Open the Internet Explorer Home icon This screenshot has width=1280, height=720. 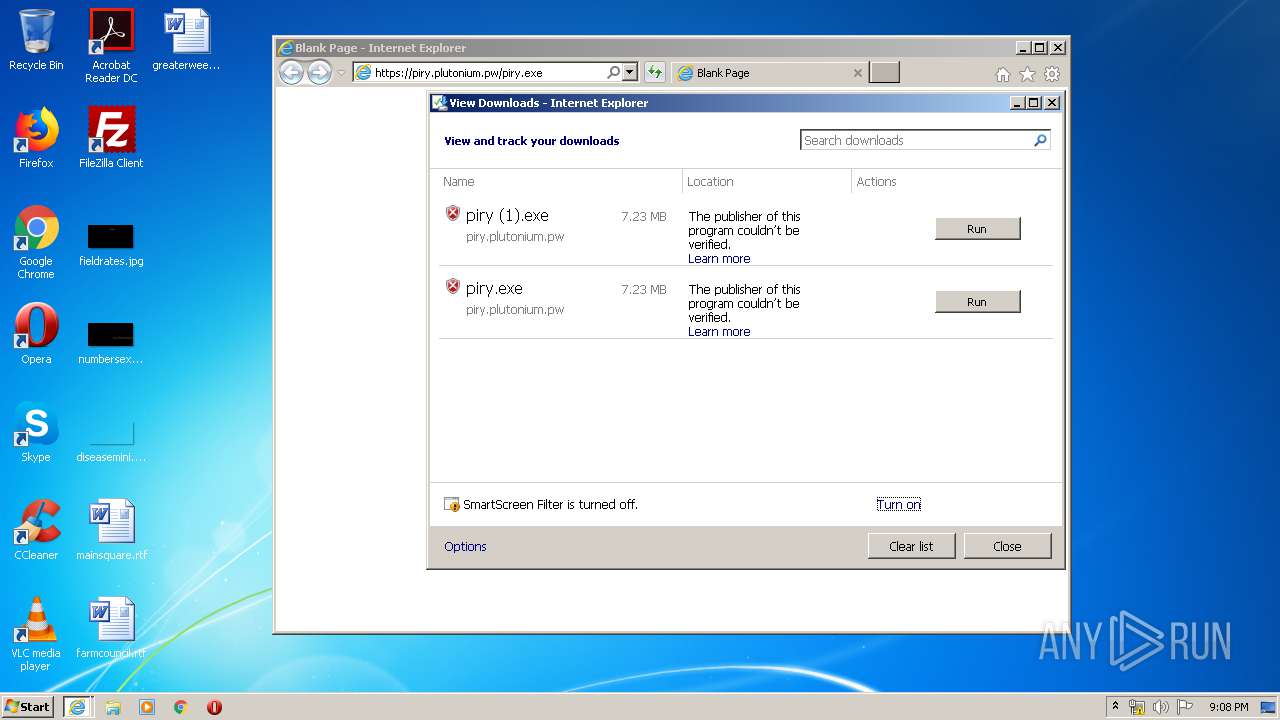coord(1003,74)
